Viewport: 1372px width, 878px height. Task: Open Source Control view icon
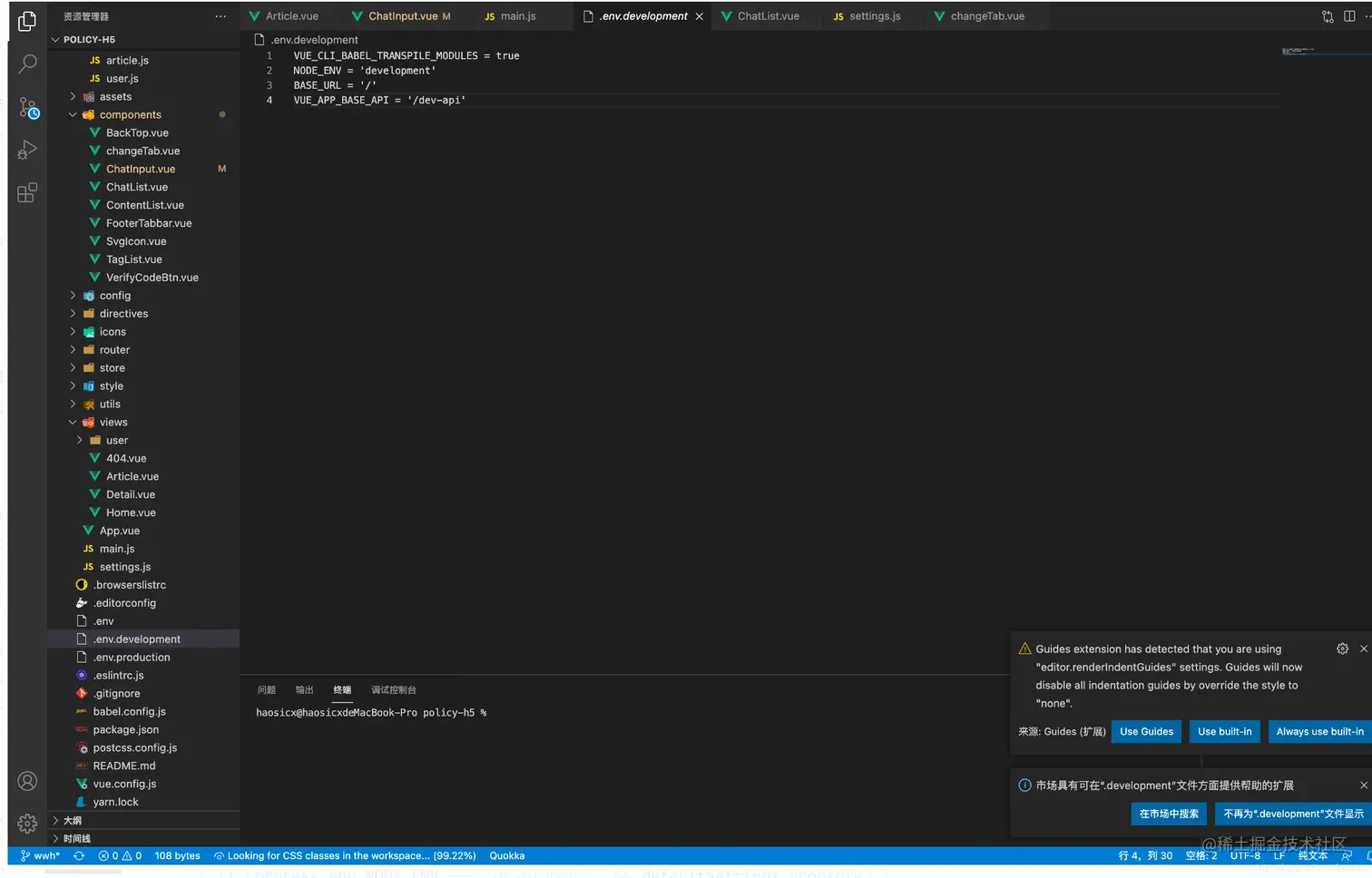pyautogui.click(x=28, y=108)
